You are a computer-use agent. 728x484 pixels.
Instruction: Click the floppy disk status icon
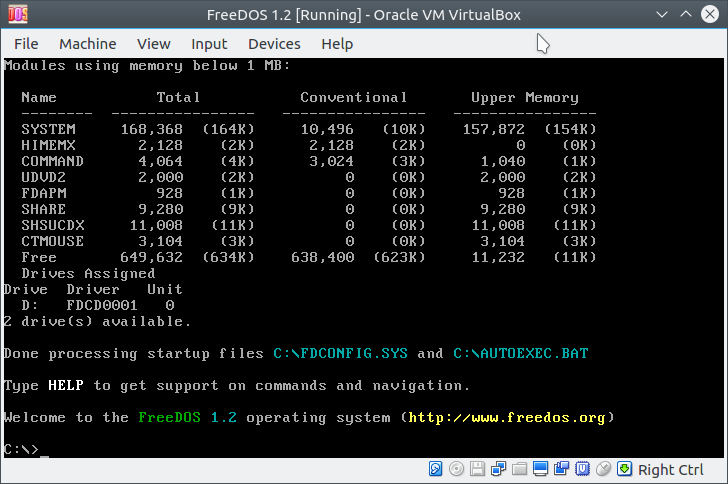click(477, 469)
